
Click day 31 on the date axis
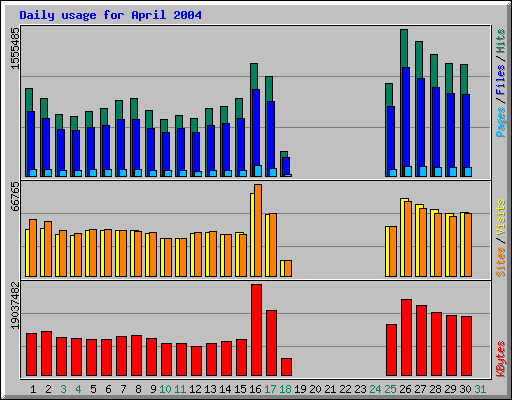pyautogui.click(x=480, y=389)
